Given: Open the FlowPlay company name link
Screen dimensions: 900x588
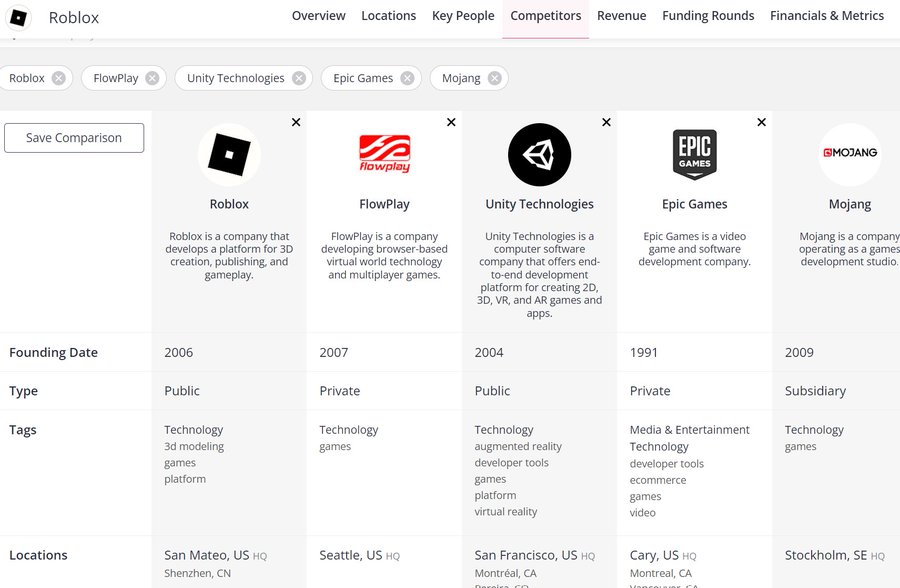Looking at the screenshot, I should [x=385, y=204].
